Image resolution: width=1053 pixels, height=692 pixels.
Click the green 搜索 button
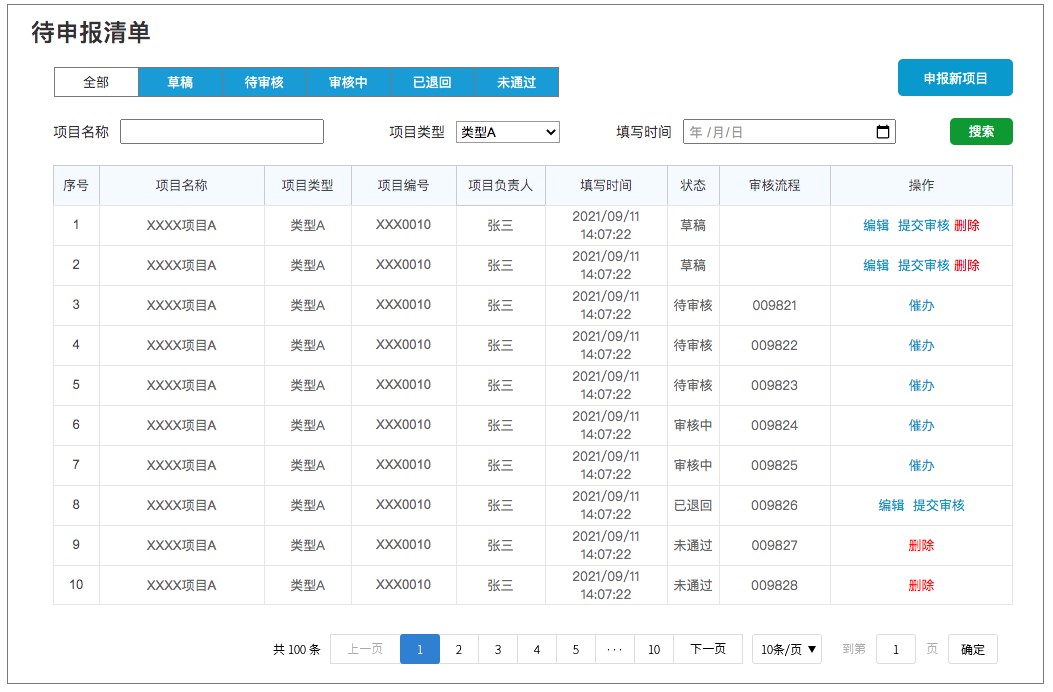point(981,132)
